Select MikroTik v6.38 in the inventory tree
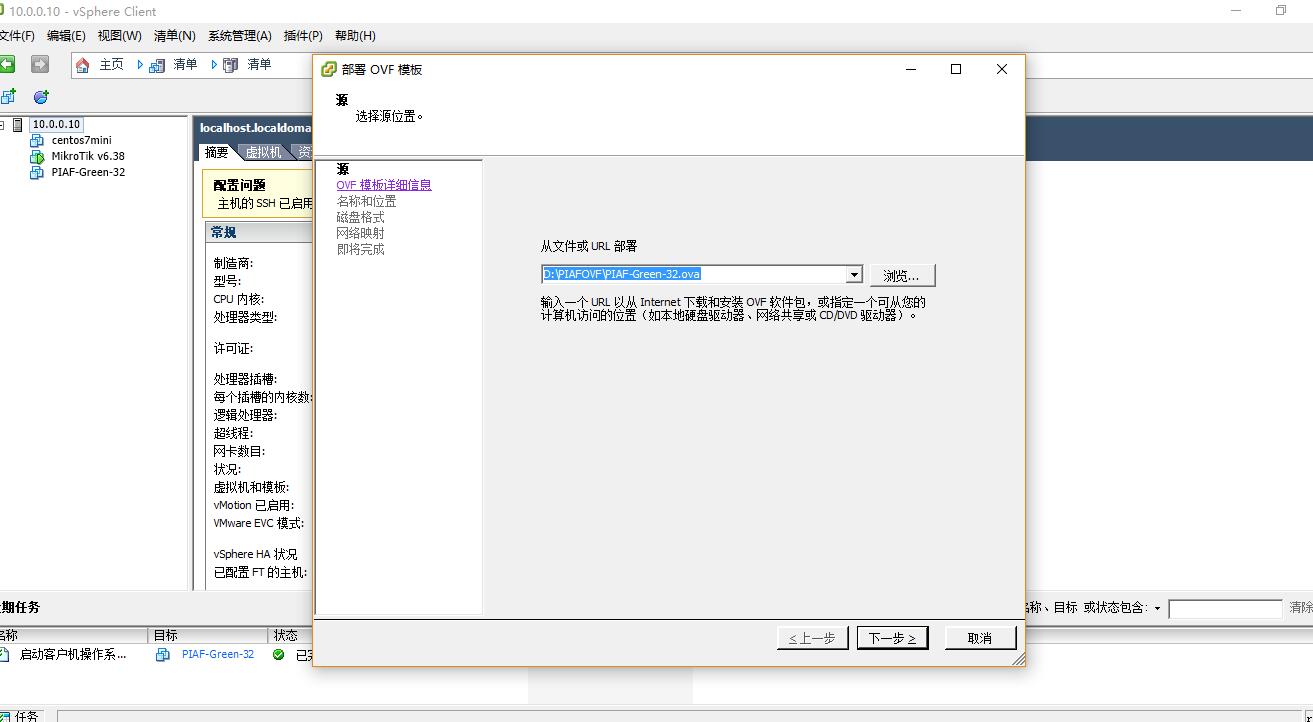The width and height of the screenshot is (1313, 722). click(88, 157)
